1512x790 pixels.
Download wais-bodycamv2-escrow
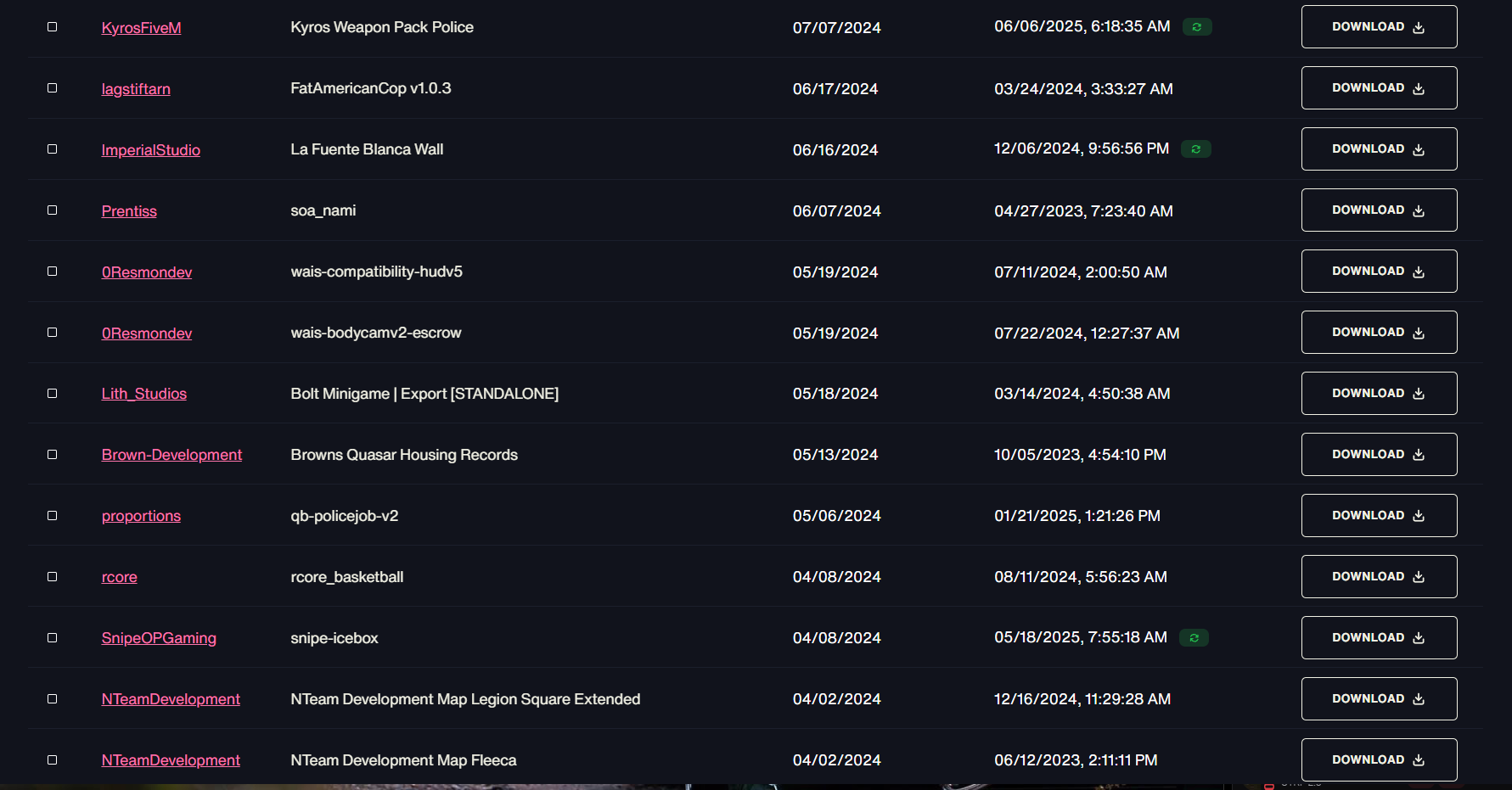point(1379,333)
